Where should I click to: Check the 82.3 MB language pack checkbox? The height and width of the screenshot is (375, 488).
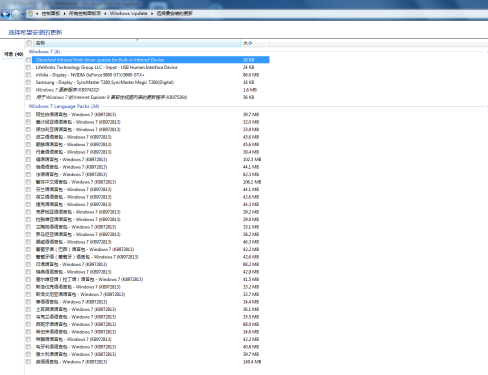pyautogui.click(x=28, y=174)
